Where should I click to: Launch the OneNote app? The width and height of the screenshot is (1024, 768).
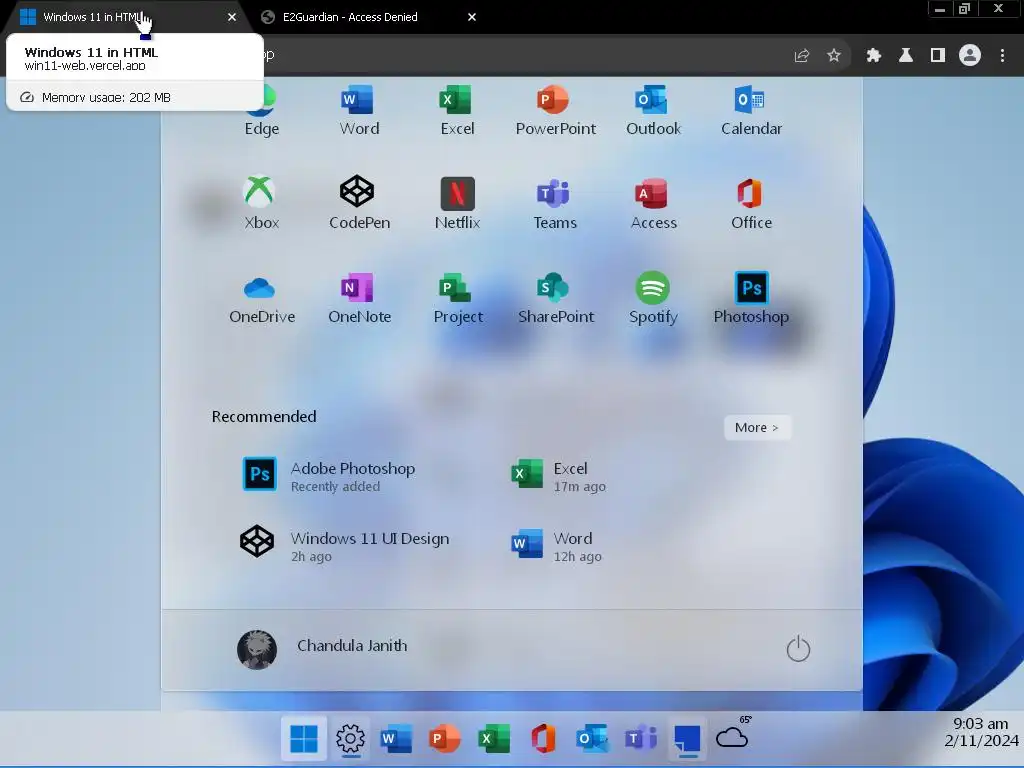[359, 298]
